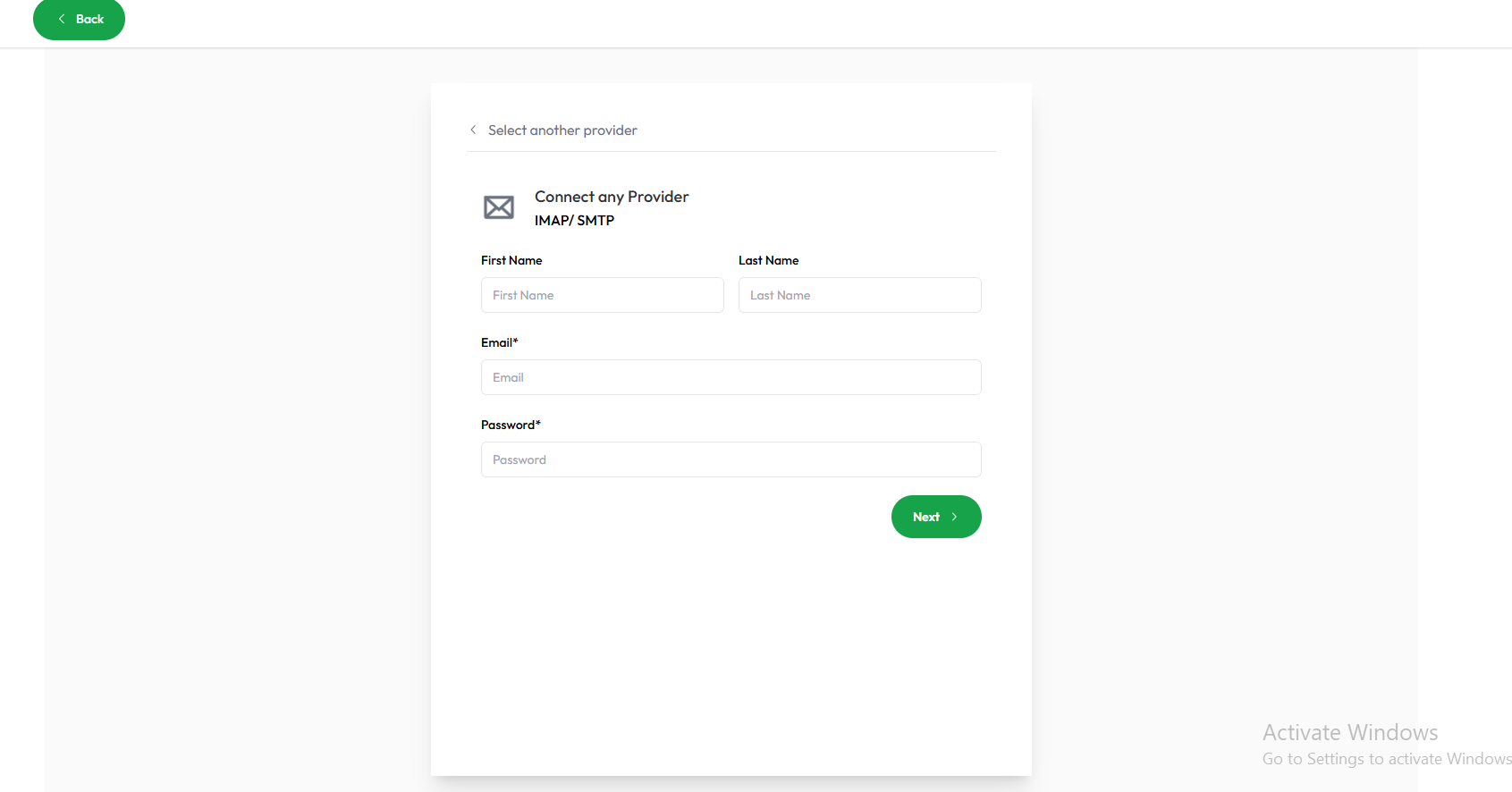Select the Password entry field
1512x792 pixels.
pos(731,459)
